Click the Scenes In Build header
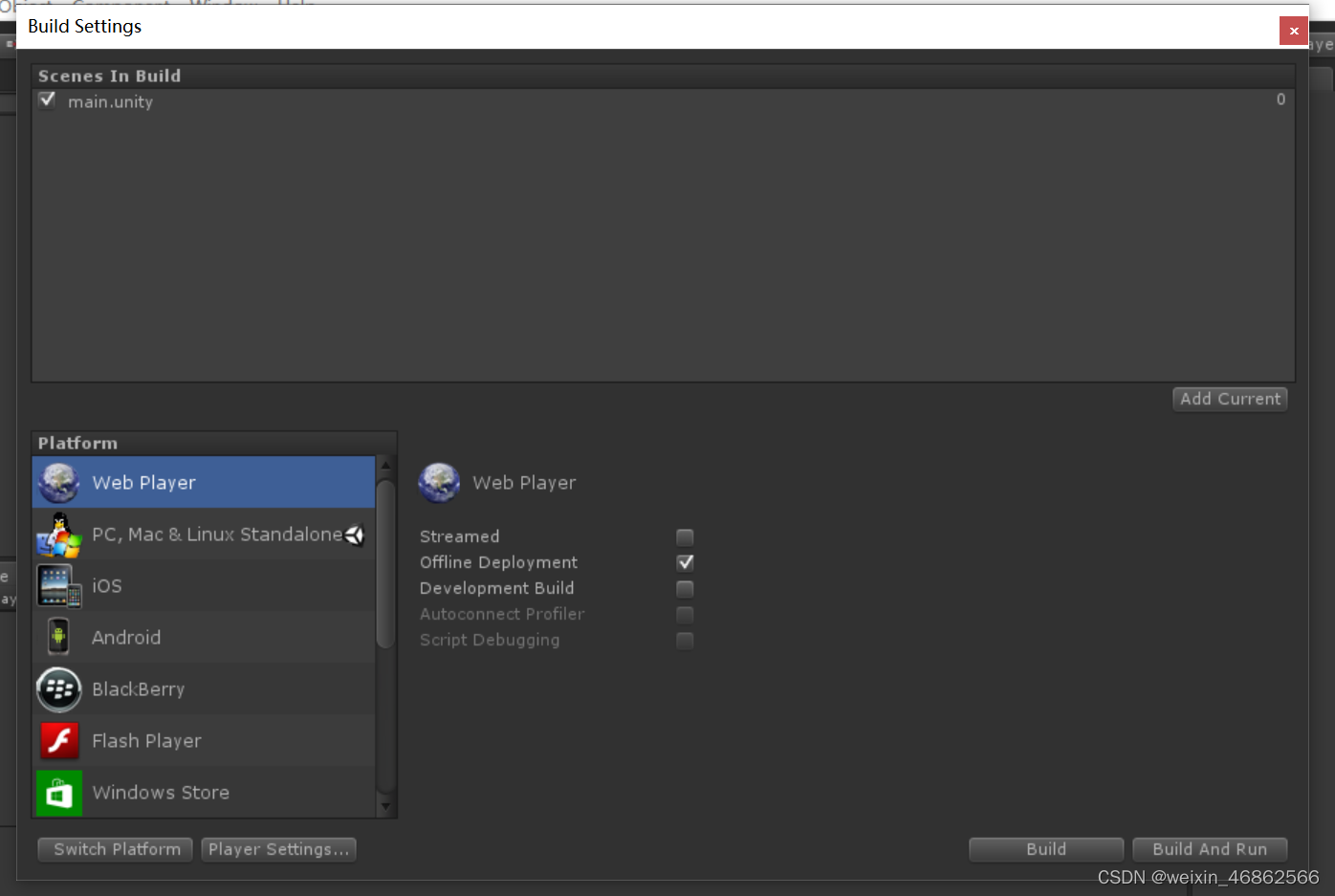Viewport: 1335px width, 896px height. click(x=109, y=76)
